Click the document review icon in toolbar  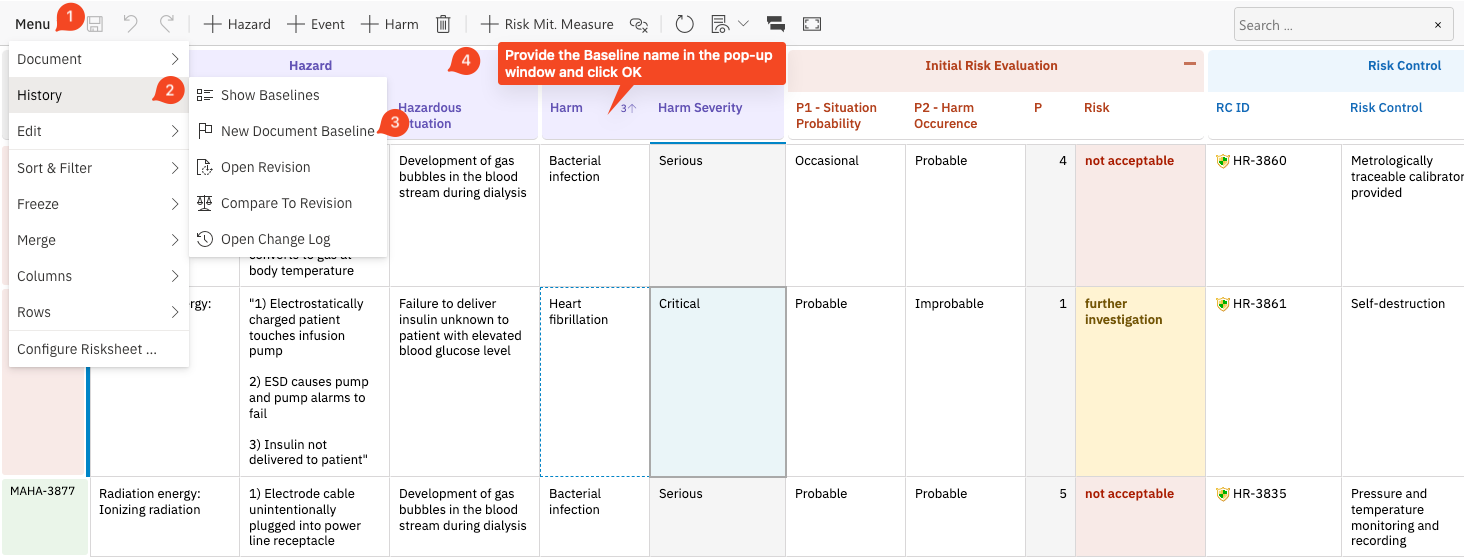tap(720, 24)
